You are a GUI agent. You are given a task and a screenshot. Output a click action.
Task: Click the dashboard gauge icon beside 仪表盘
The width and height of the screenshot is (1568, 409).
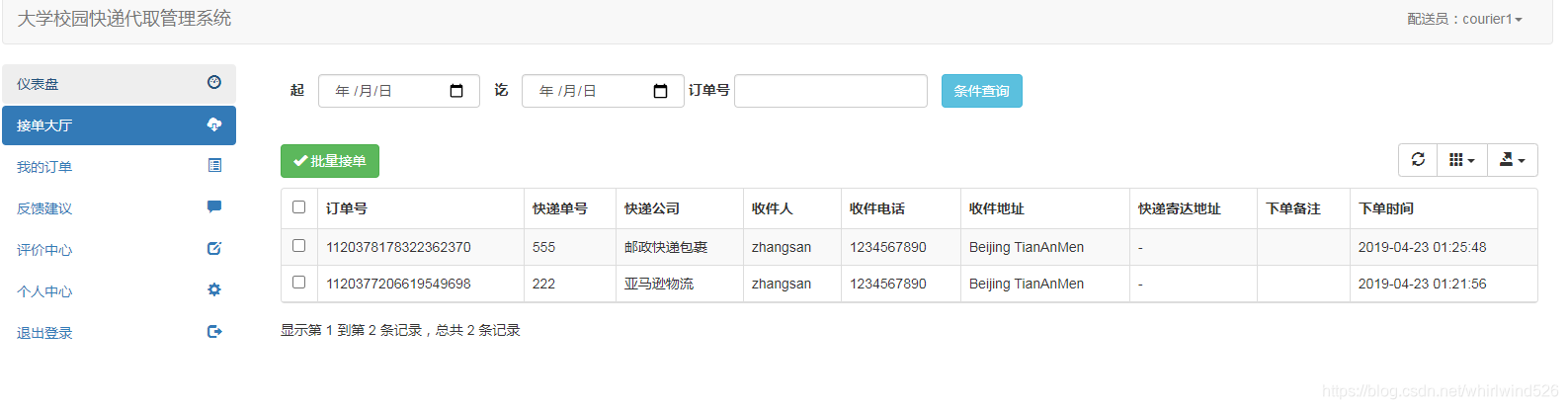tap(214, 82)
